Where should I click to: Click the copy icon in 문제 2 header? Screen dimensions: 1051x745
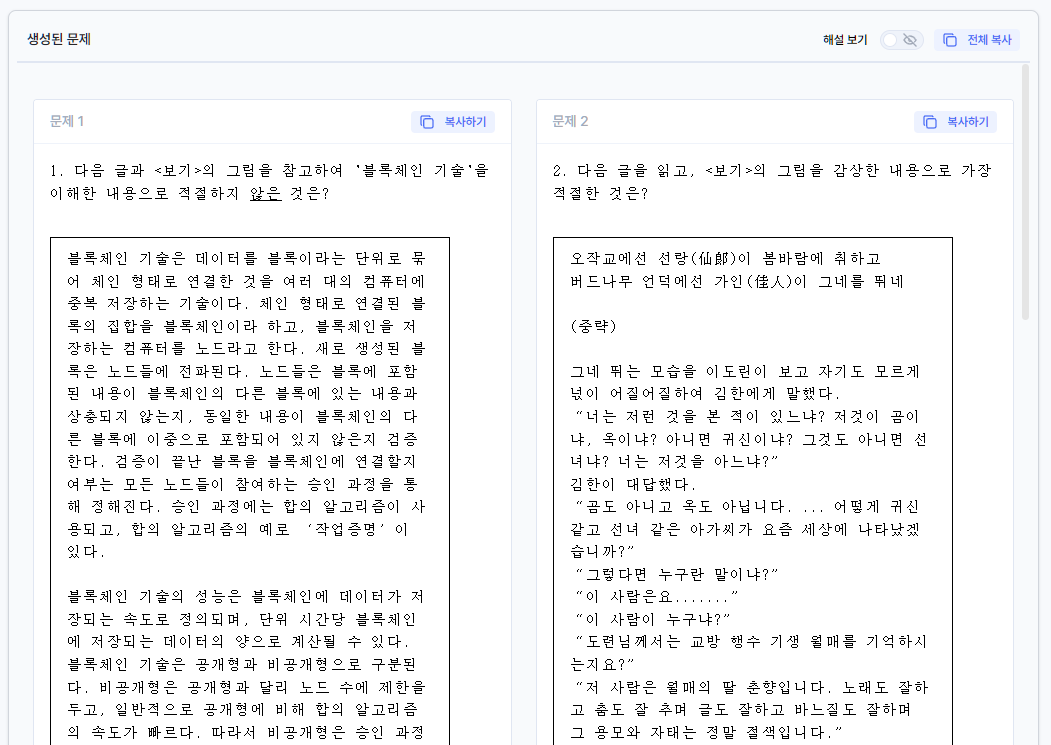pyautogui.click(x=930, y=122)
